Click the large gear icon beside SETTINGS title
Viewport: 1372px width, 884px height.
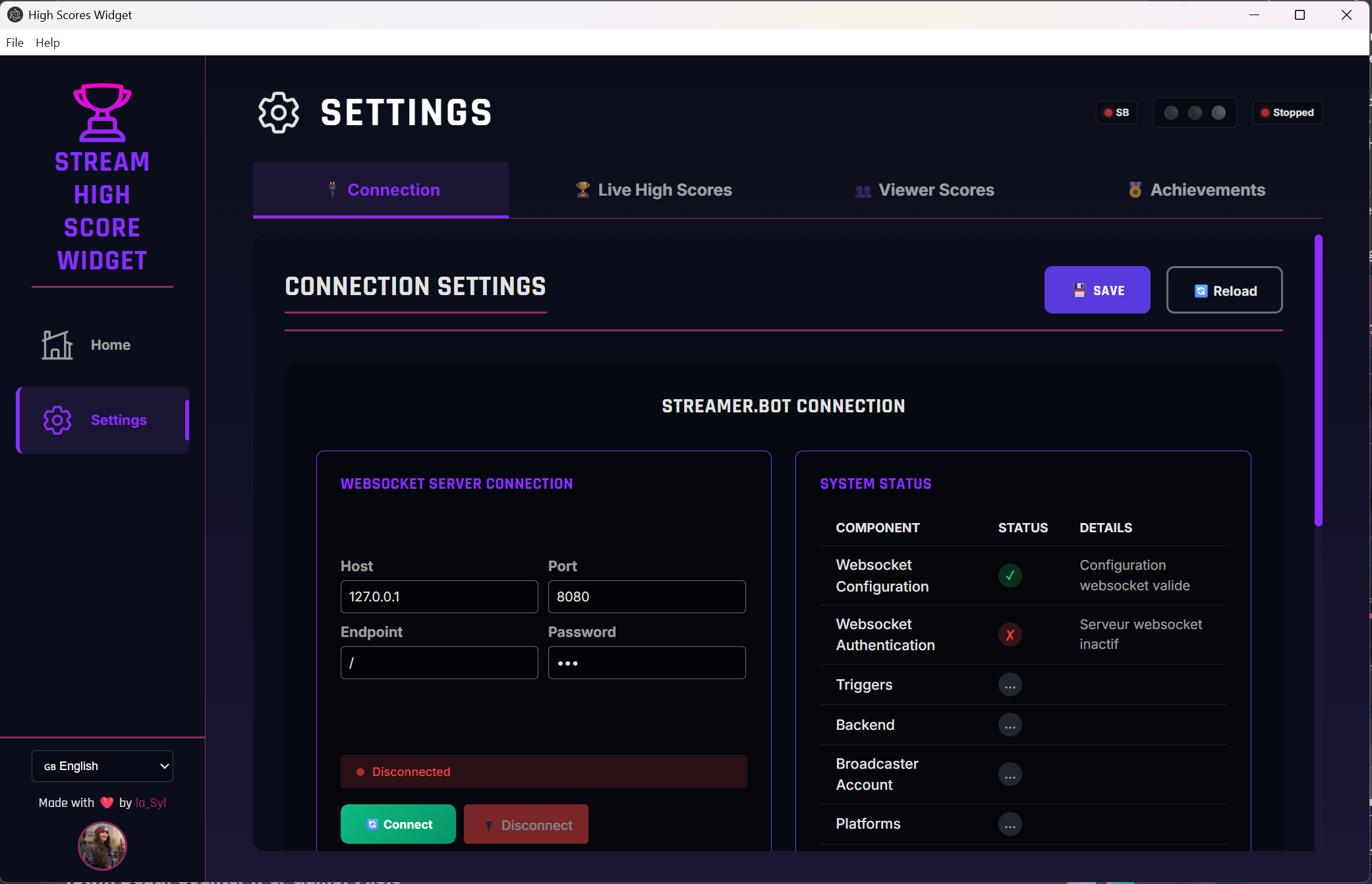278,113
